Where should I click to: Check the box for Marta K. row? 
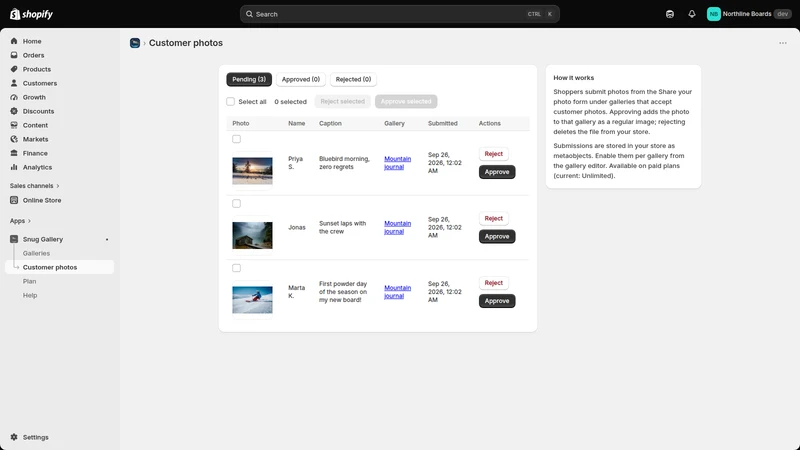coord(236,268)
